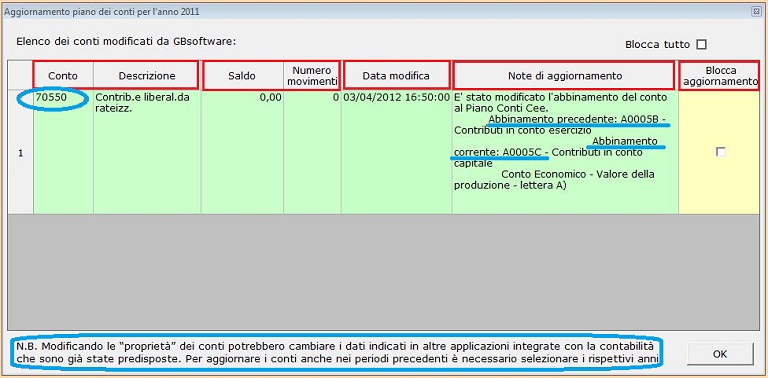Select row number 1 header
The width and height of the screenshot is (768, 378).
pyautogui.click(x=21, y=152)
